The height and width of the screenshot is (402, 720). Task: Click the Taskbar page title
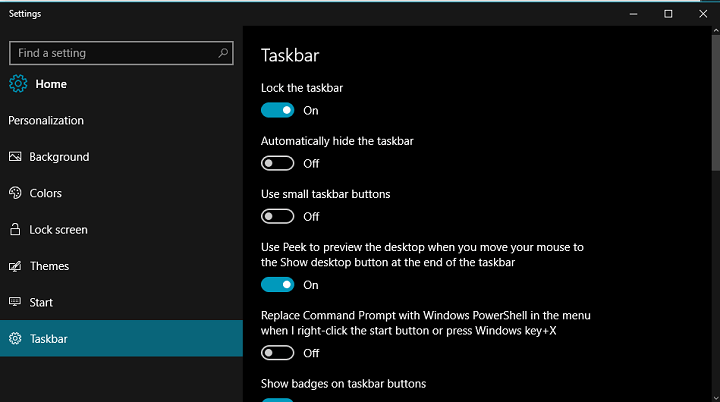(290, 55)
